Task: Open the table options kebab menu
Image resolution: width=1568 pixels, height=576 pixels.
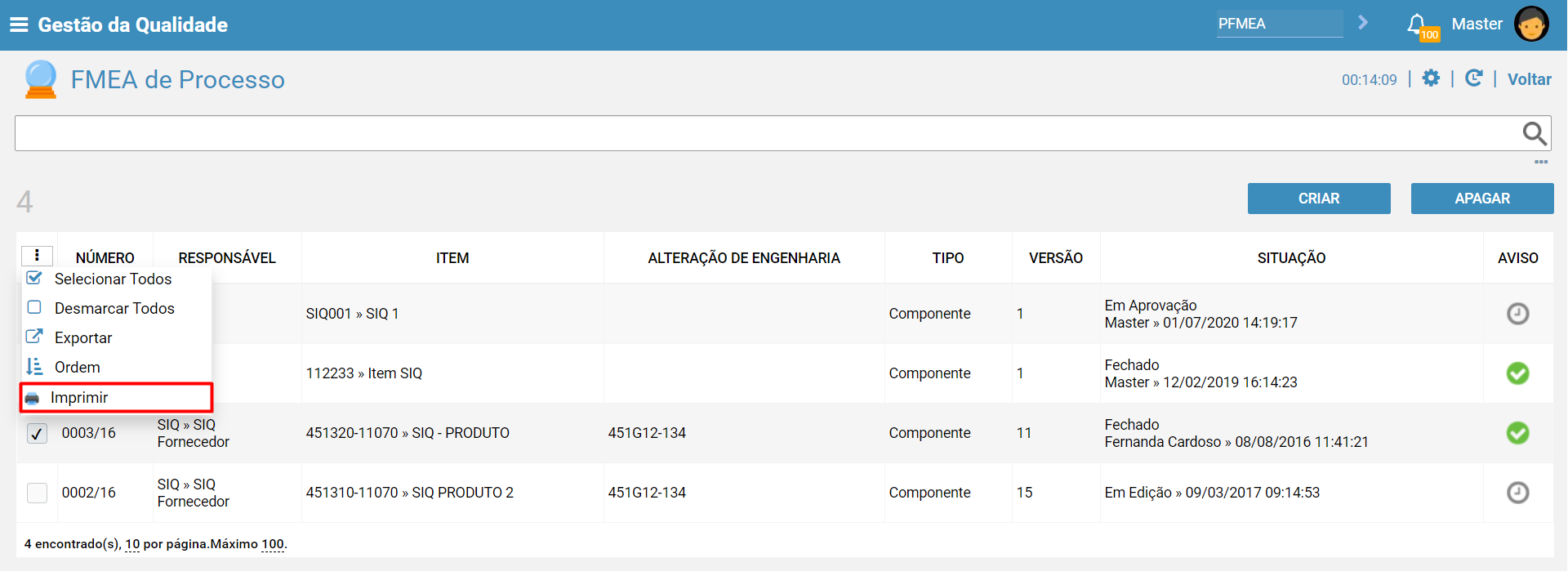Action: [37, 256]
